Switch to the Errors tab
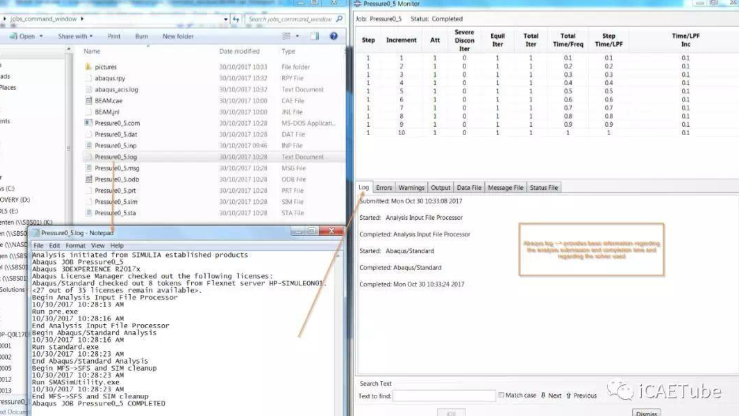 tap(384, 188)
